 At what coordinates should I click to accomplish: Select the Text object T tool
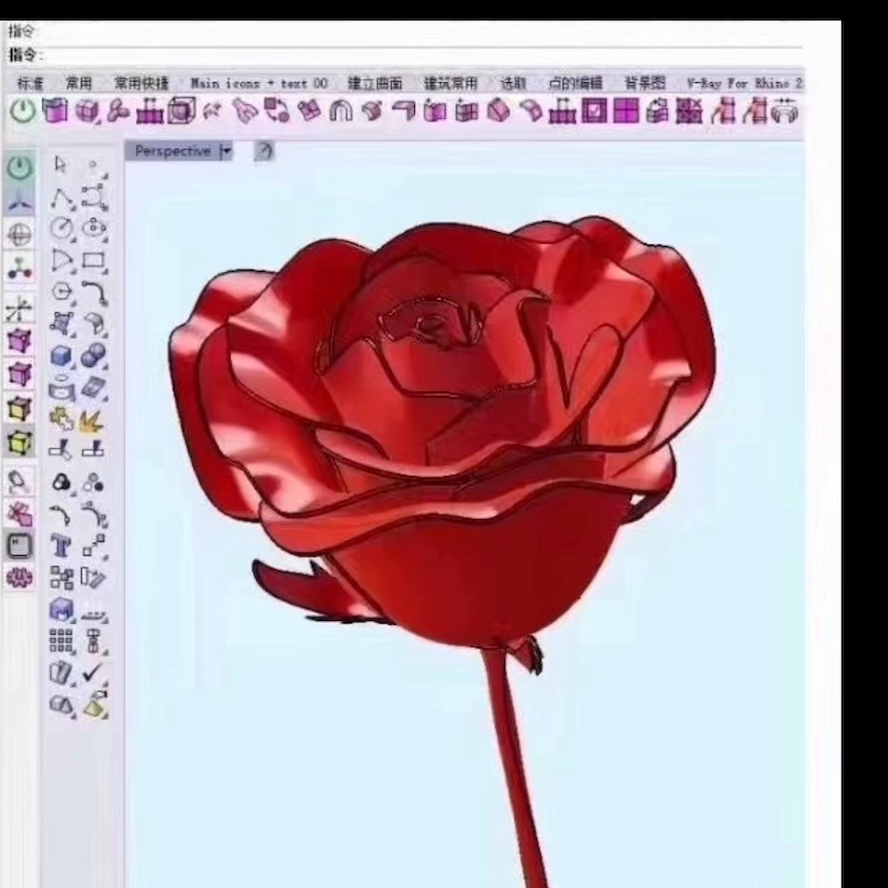coord(61,546)
